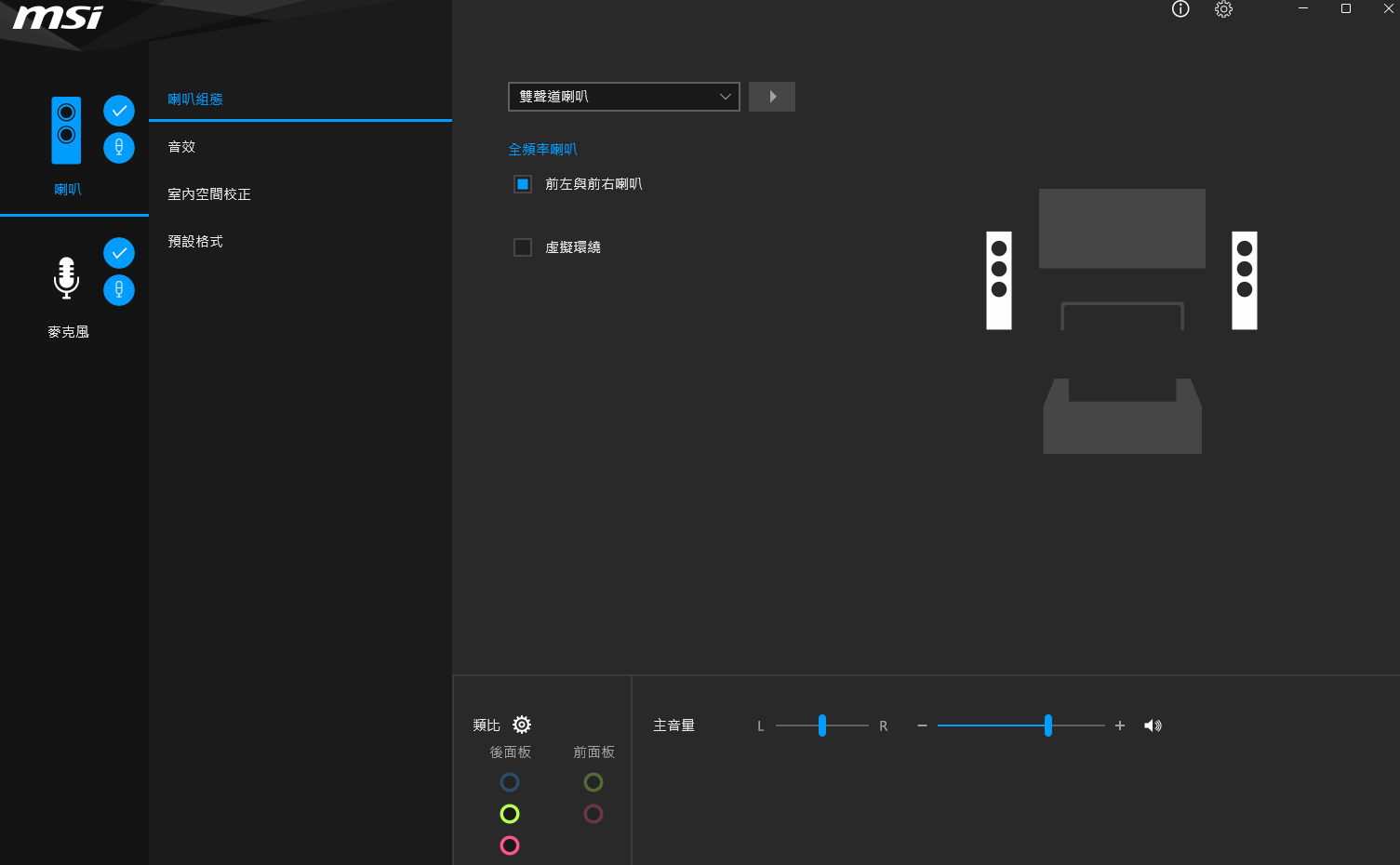This screenshot has width=1400, height=865.
Task: Click the pink rear panel jack icon
Action: pos(510,845)
